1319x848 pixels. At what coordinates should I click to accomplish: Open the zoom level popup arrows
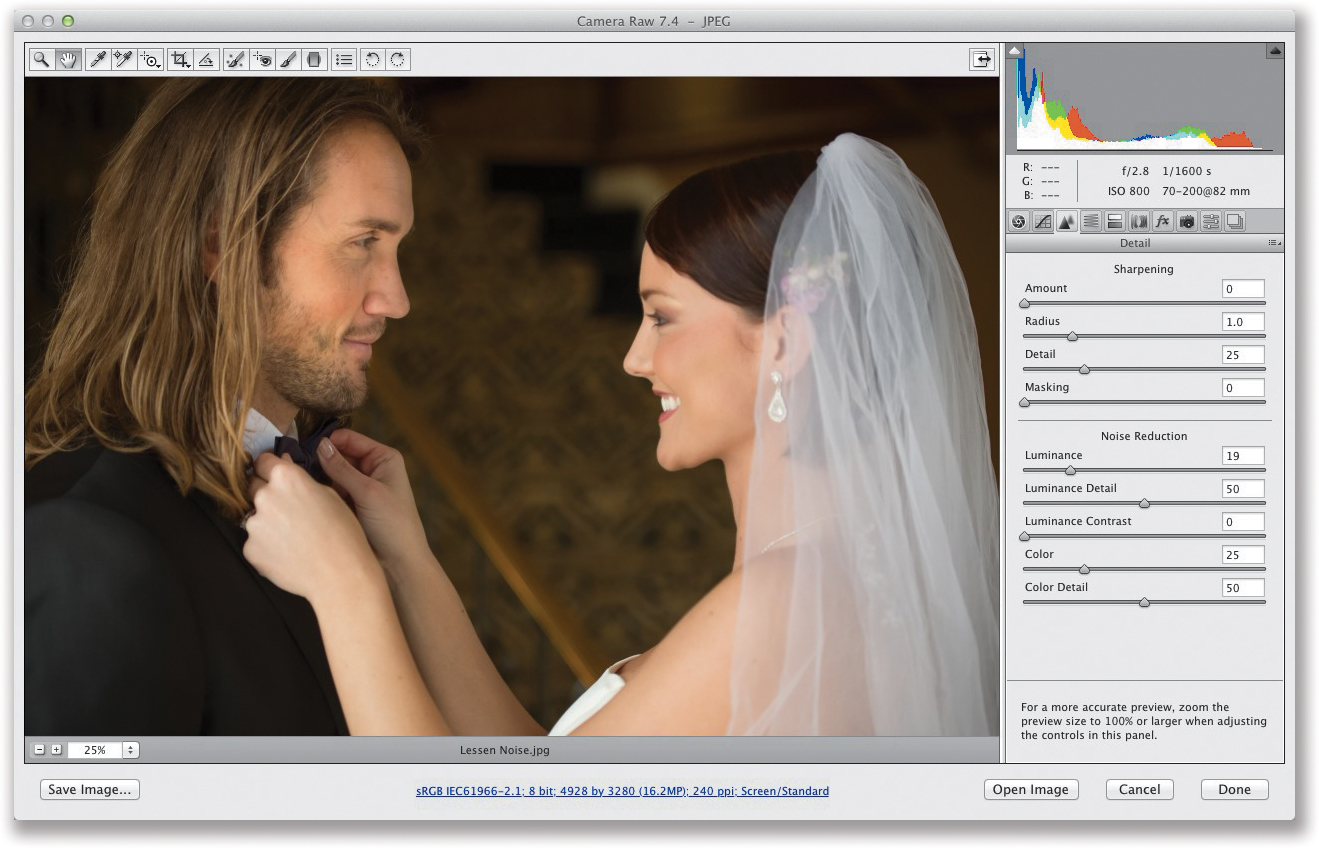[x=131, y=750]
